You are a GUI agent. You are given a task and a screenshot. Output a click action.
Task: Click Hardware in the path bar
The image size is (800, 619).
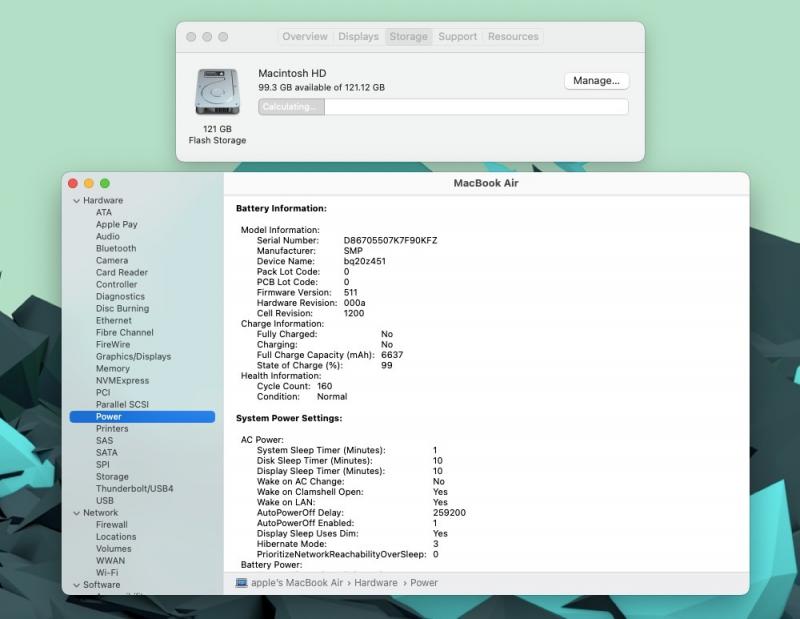376,583
